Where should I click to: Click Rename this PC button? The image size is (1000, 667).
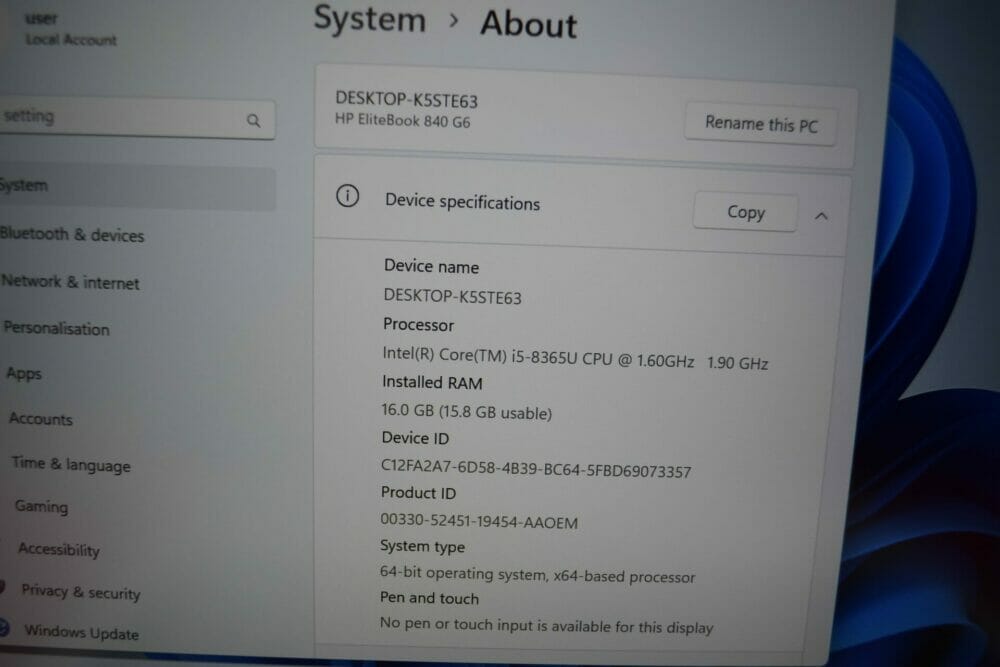[760, 123]
